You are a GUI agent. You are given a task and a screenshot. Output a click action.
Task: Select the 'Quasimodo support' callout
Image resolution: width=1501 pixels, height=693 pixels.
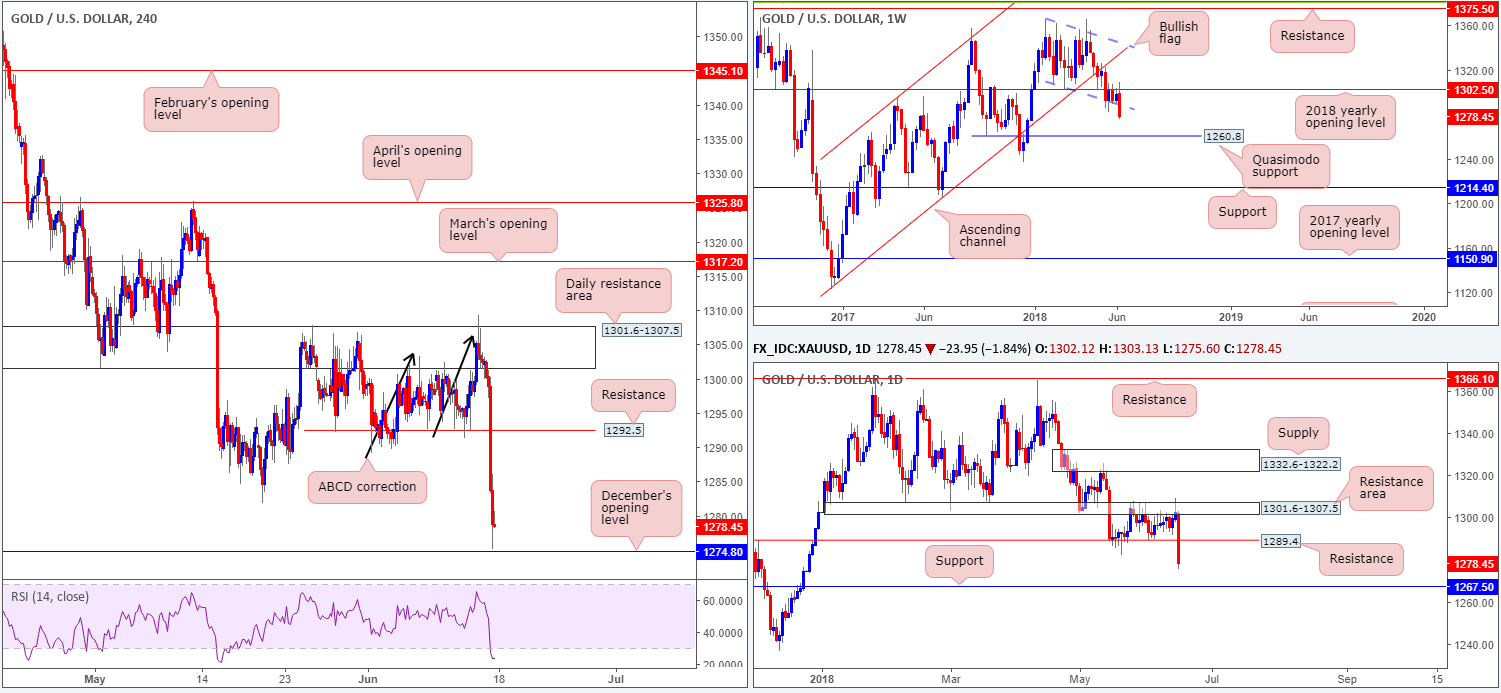click(1286, 164)
